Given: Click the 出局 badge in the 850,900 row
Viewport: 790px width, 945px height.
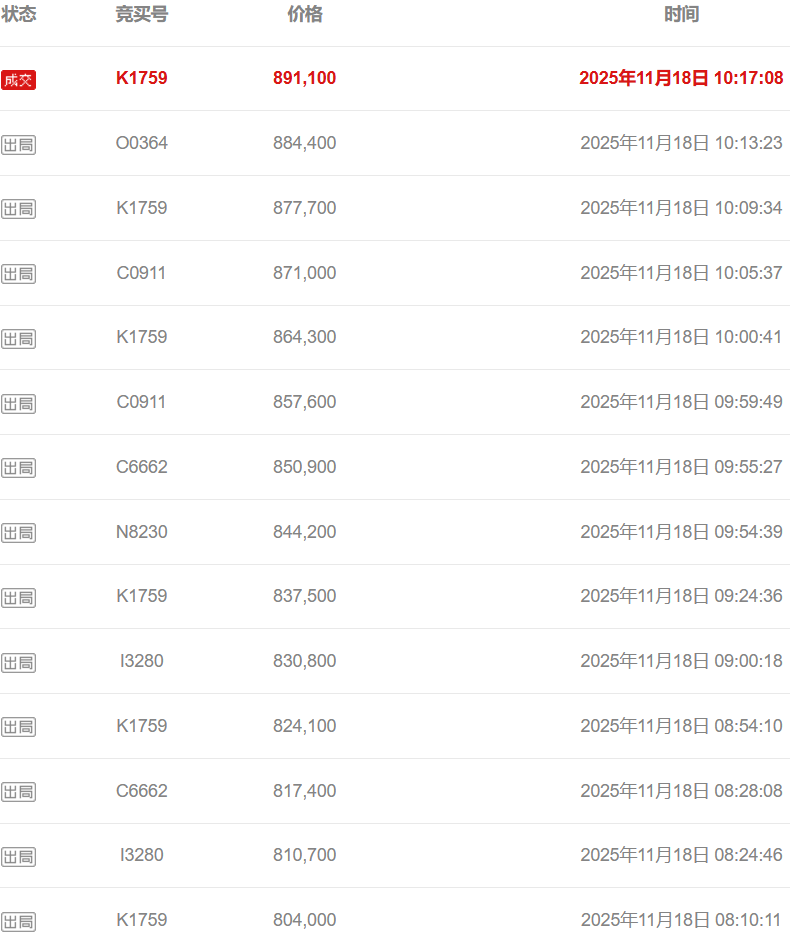Looking at the screenshot, I should (18, 468).
